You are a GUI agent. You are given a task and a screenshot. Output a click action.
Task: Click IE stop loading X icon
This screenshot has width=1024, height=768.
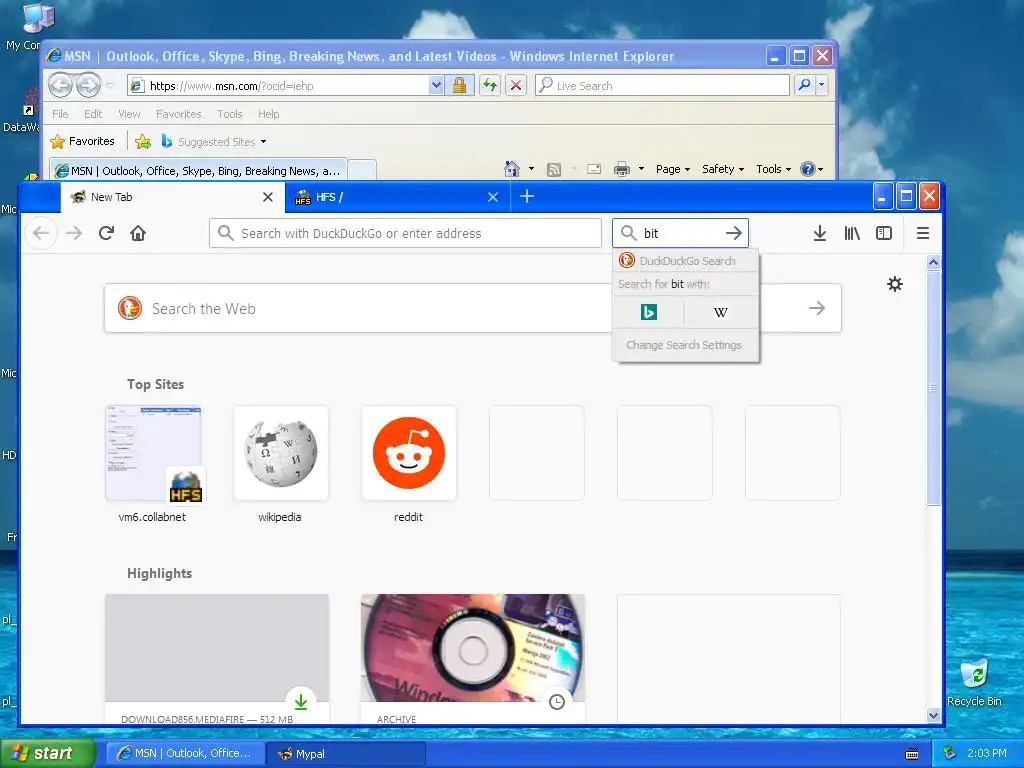click(516, 85)
